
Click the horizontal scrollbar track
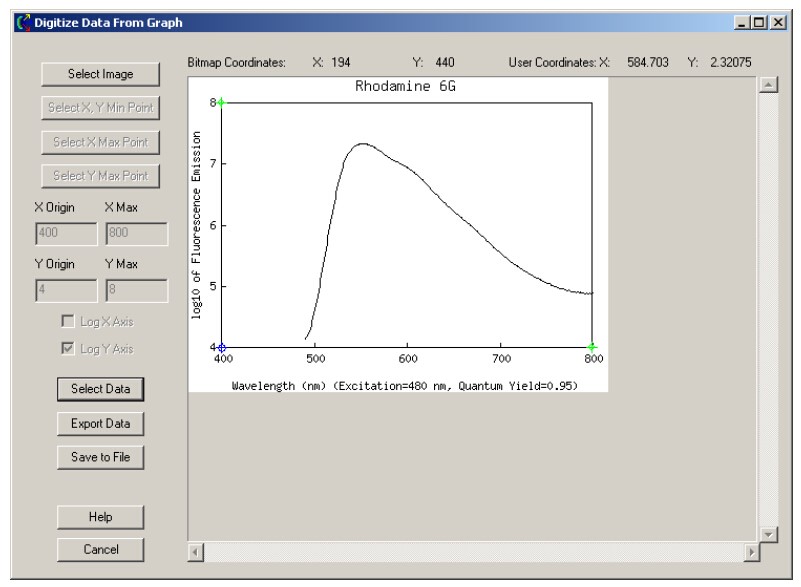(474, 552)
